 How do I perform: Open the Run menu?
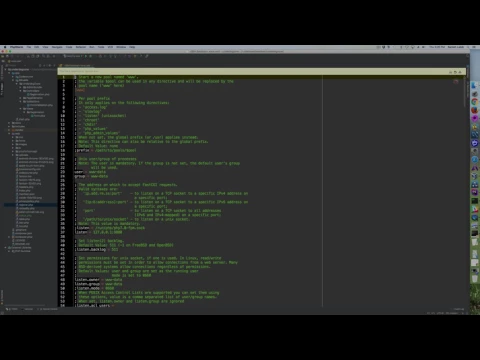[92, 47]
